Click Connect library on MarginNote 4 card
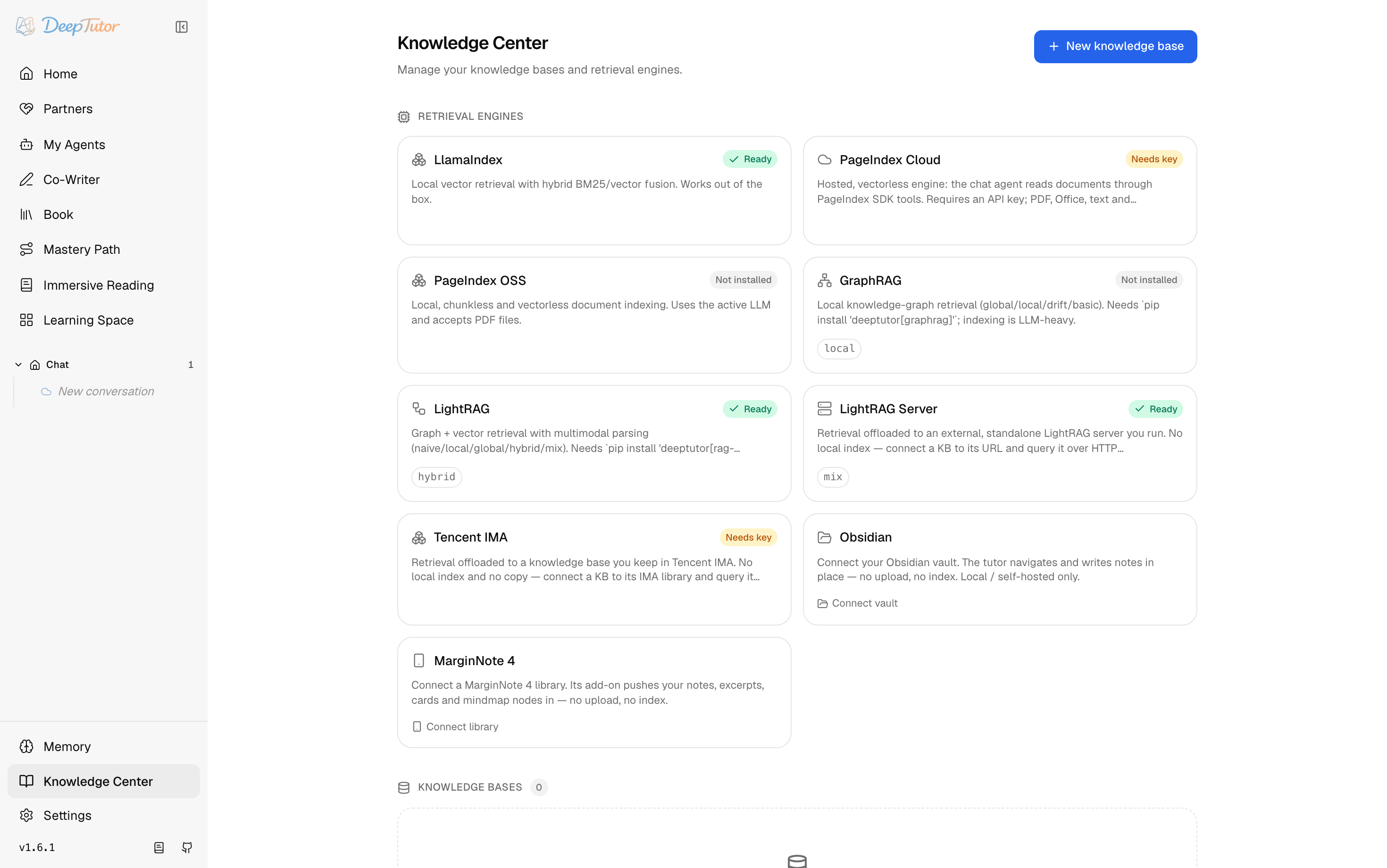This screenshot has height=868, width=1387. click(455, 727)
